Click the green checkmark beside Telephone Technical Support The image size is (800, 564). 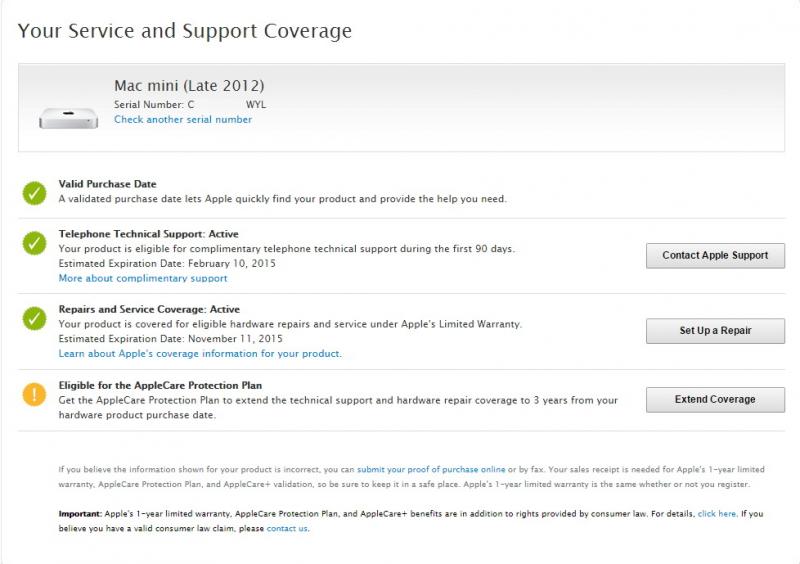(x=34, y=243)
